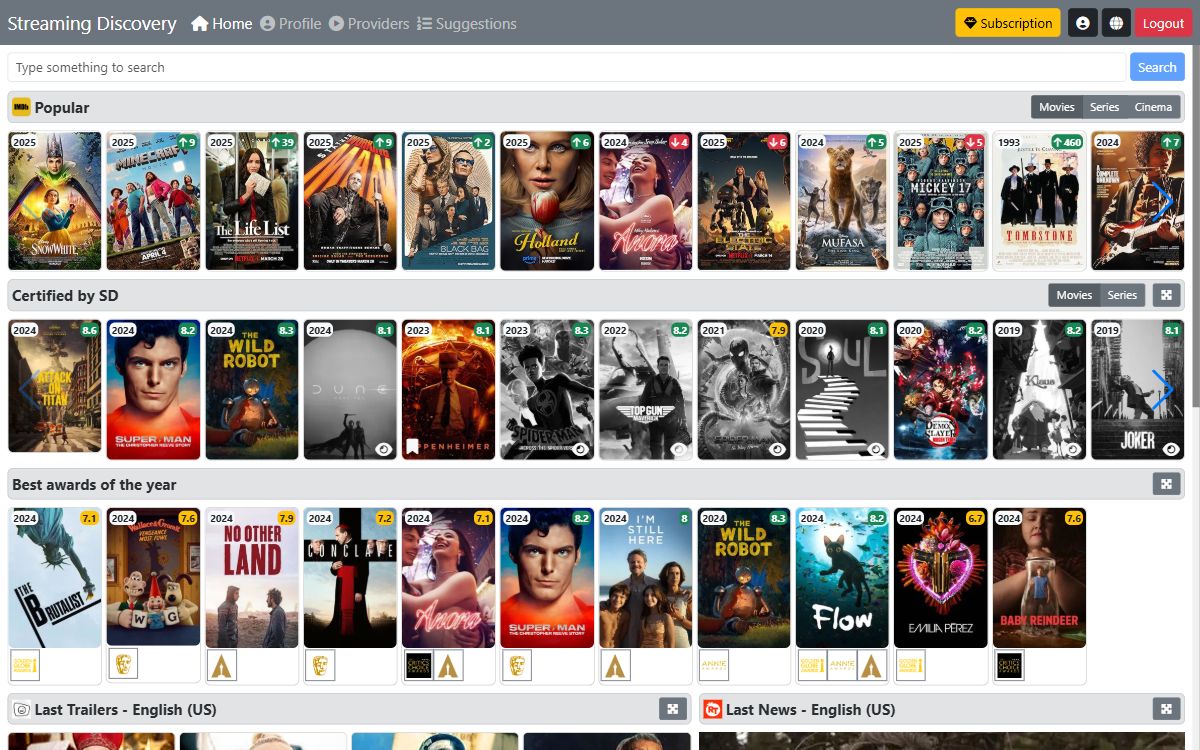Toggle the bookmark on the Oppenheimer poster
Image resolution: width=1200 pixels, height=750 pixels.
(x=412, y=445)
